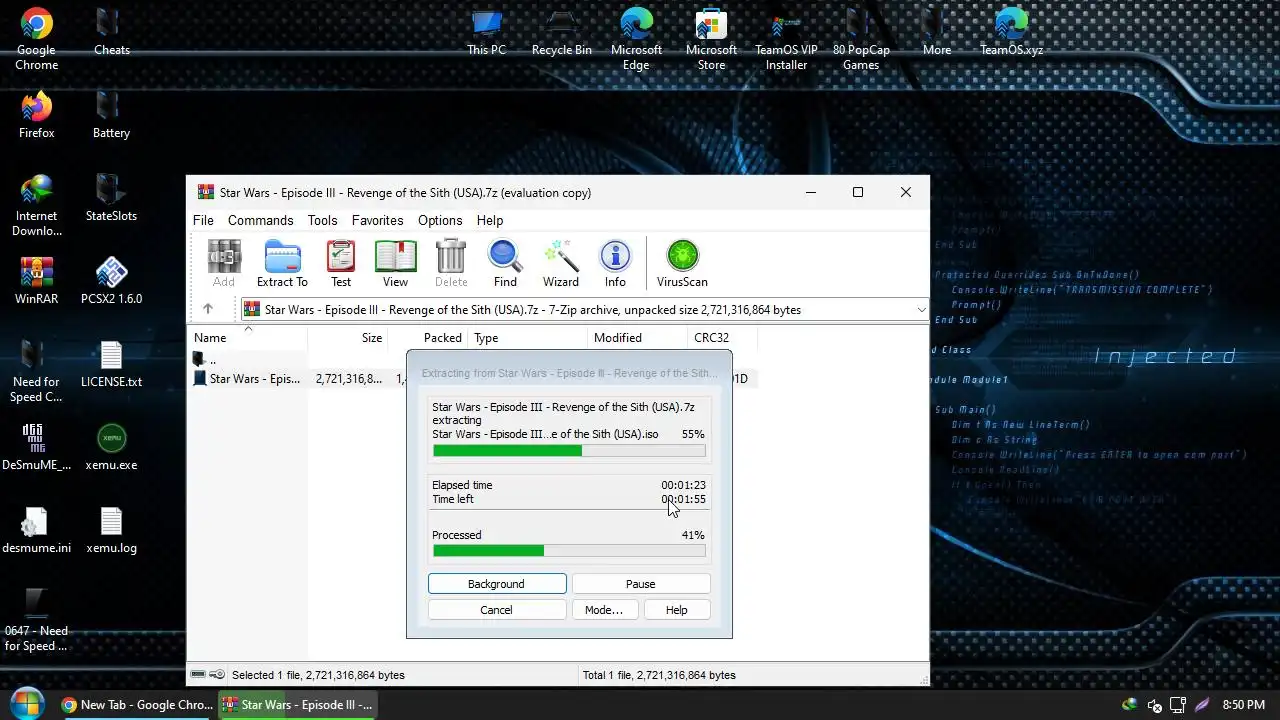The image size is (1280, 720).
Task: Select the Recycle Bin desktop icon
Action: (x=561, y=32)
